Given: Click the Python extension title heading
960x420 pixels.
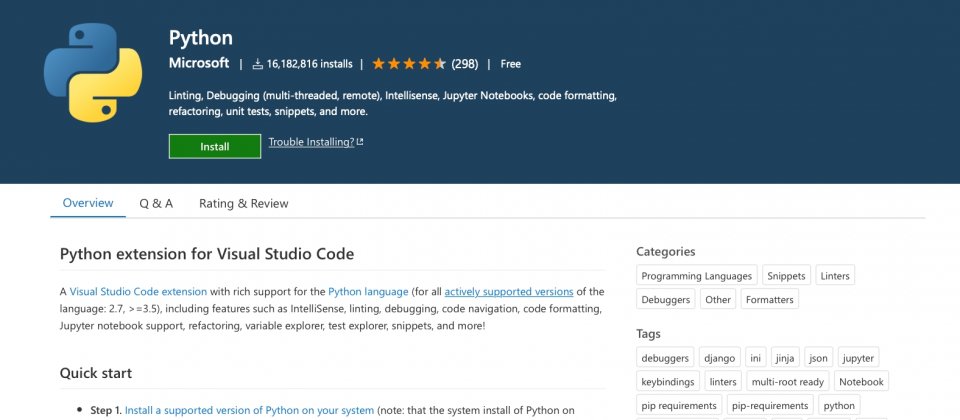Looking at the screenshot, I should (201, 38).
